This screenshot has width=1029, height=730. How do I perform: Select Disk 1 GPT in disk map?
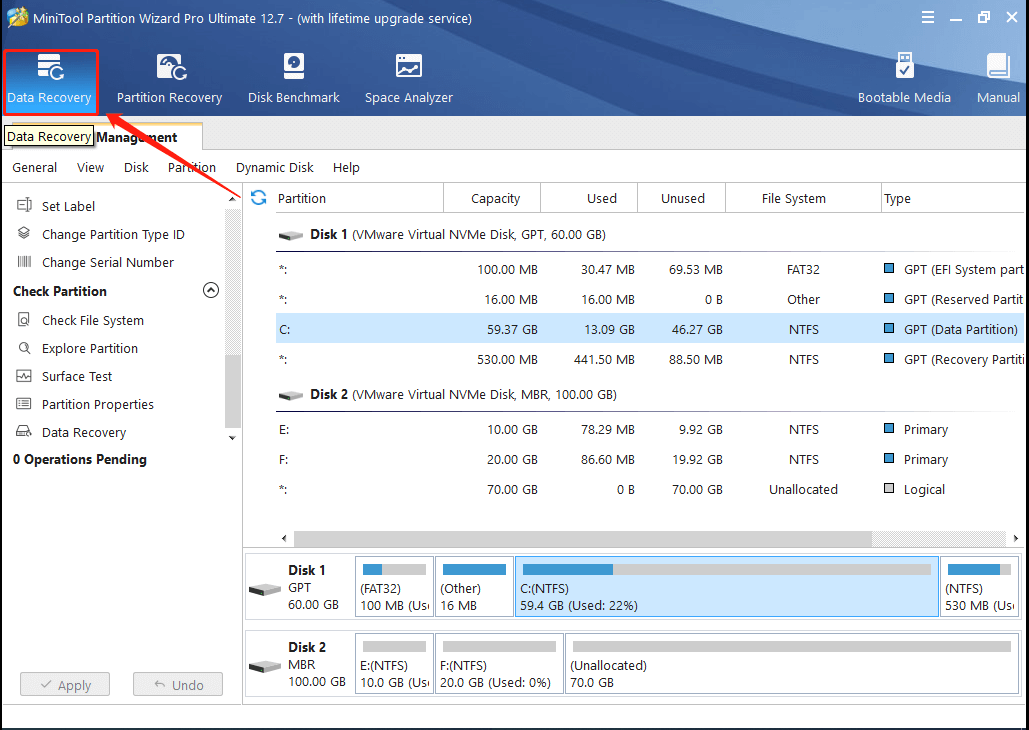[x=299, y=587]
